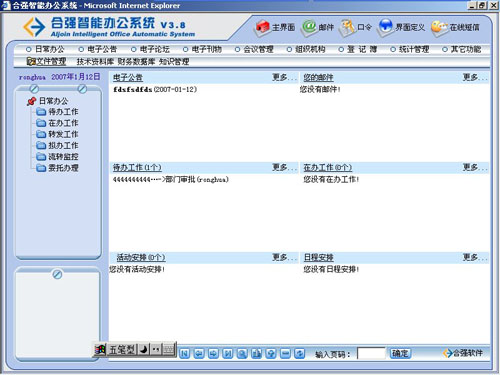Click 更多 in the 待办工作 section
500x375 pixels.
pyautogui.click(x=284, y=168)
